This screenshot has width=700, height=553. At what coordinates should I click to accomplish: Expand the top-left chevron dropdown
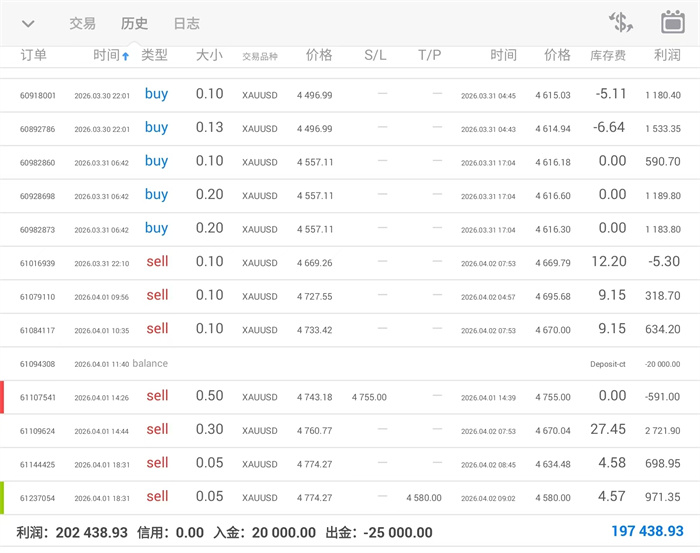coord(28,24)
